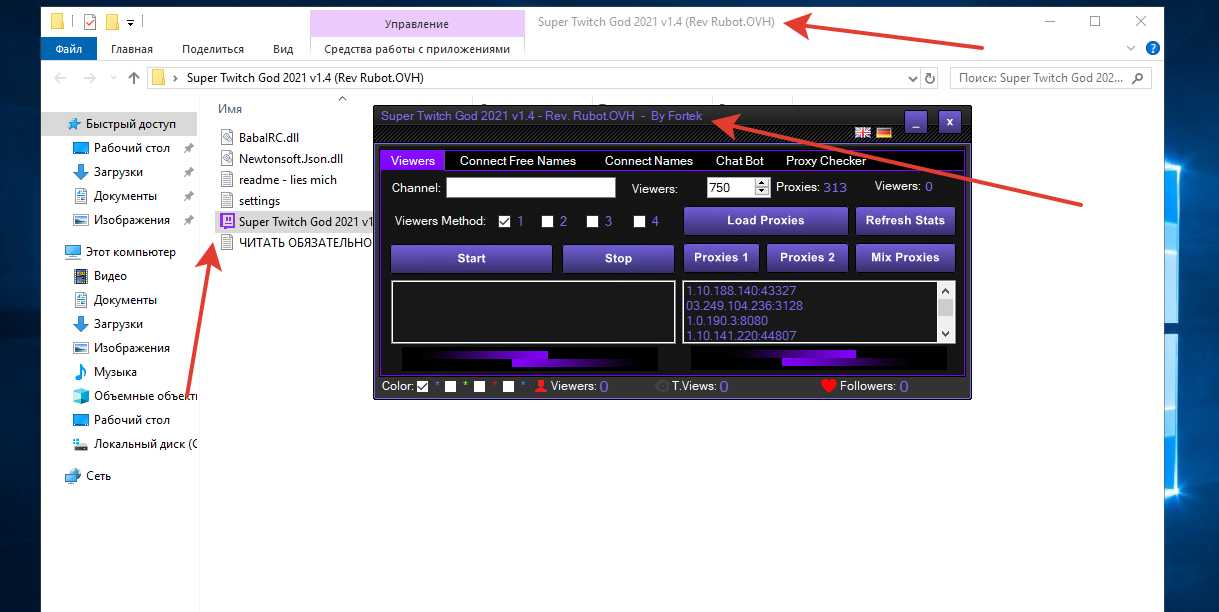Click the Channel input field

(x=530, y=187)
